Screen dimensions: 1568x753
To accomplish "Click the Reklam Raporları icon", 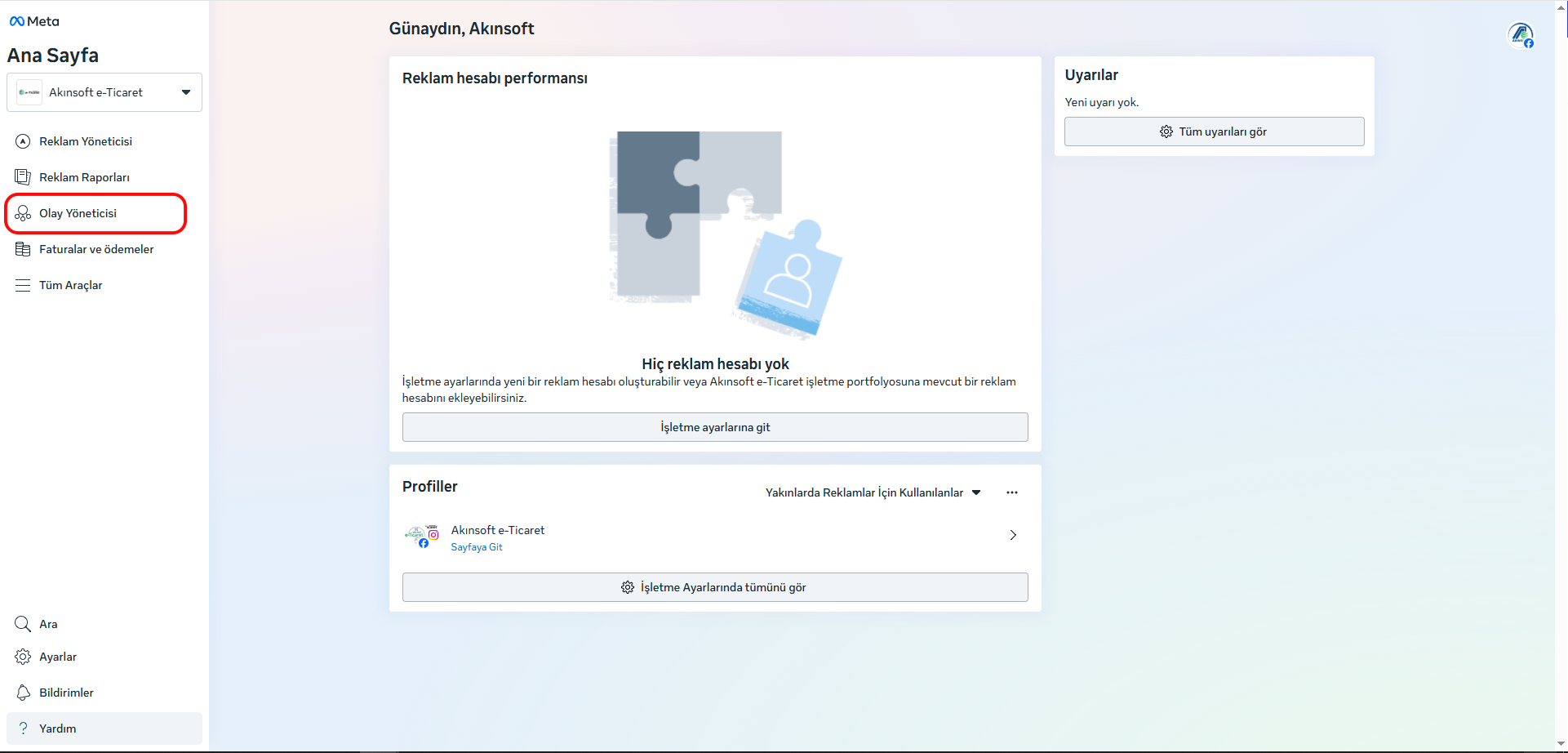I will tap(23, 177).
